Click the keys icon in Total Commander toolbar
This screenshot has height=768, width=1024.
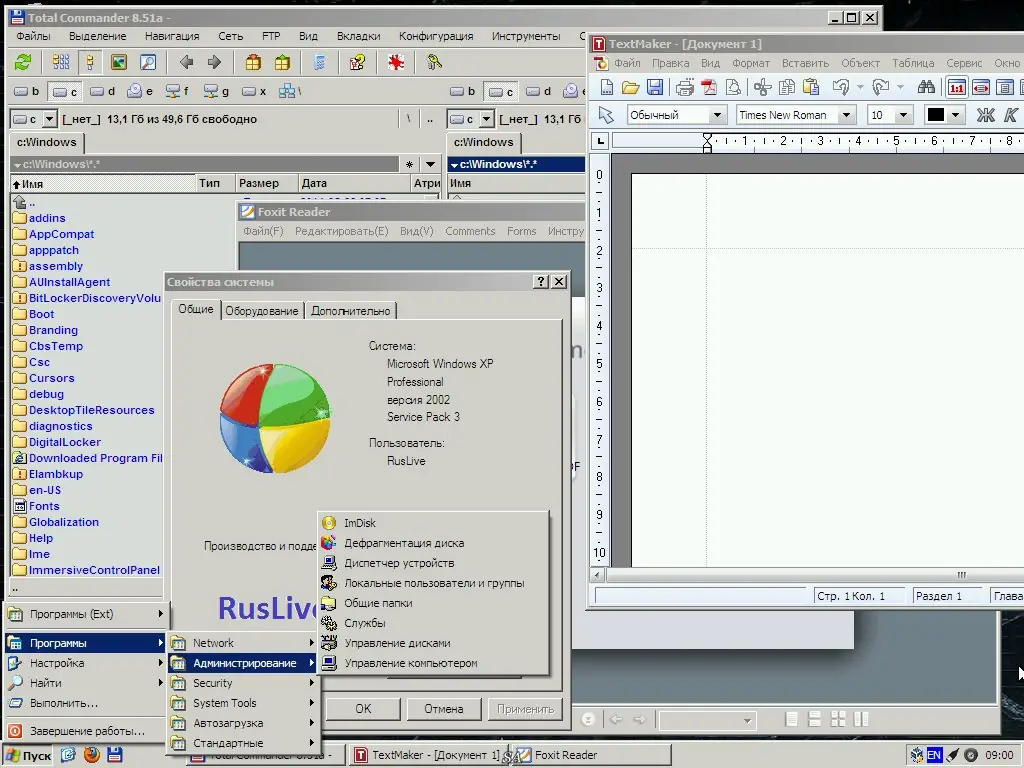click(x=434, y=63)
